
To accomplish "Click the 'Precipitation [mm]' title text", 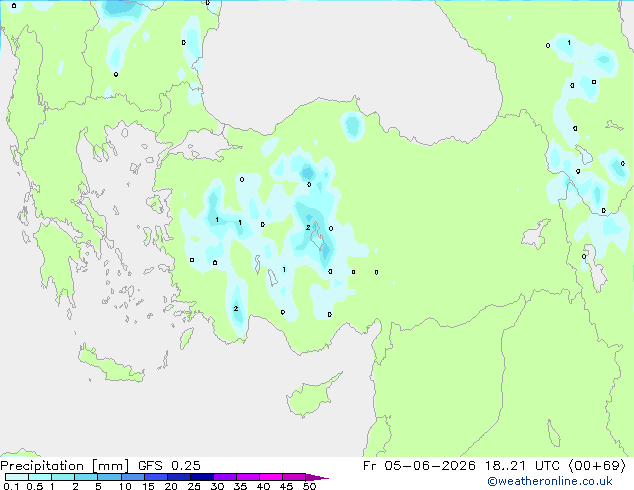I will 65,466.
